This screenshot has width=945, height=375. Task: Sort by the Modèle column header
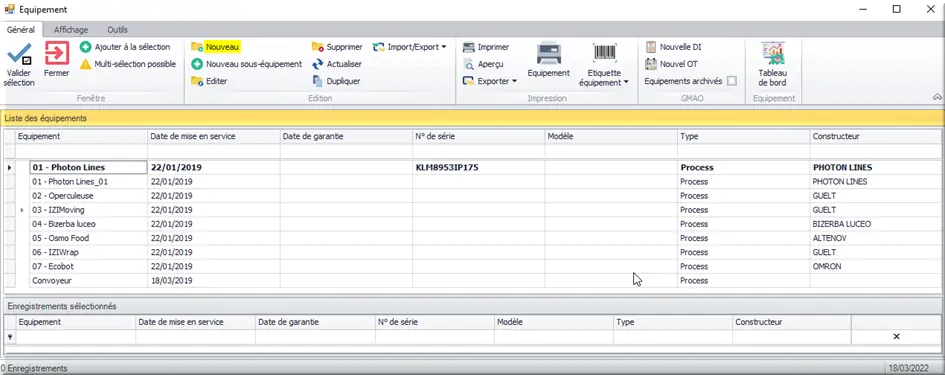click(x=611, y=137)
